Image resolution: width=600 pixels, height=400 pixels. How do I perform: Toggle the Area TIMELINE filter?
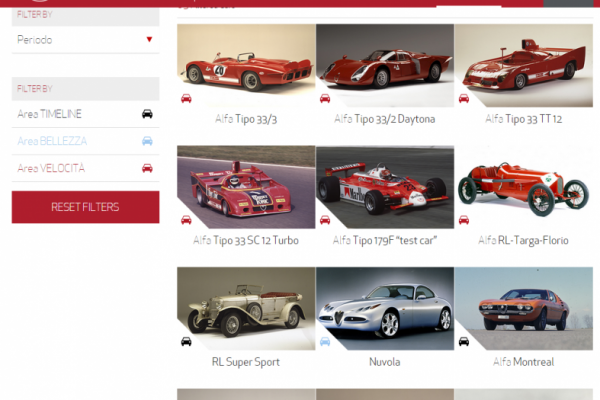pyautogui.click(x=50, y=114)
